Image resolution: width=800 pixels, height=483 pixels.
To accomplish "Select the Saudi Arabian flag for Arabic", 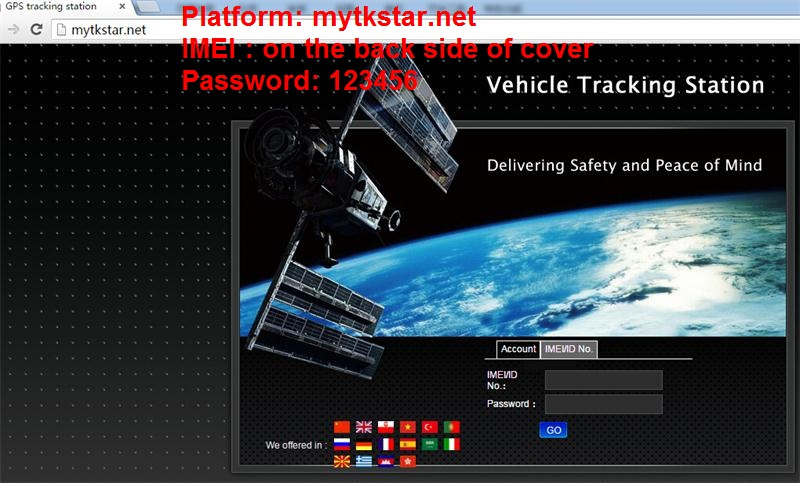I will pos(430,444).
